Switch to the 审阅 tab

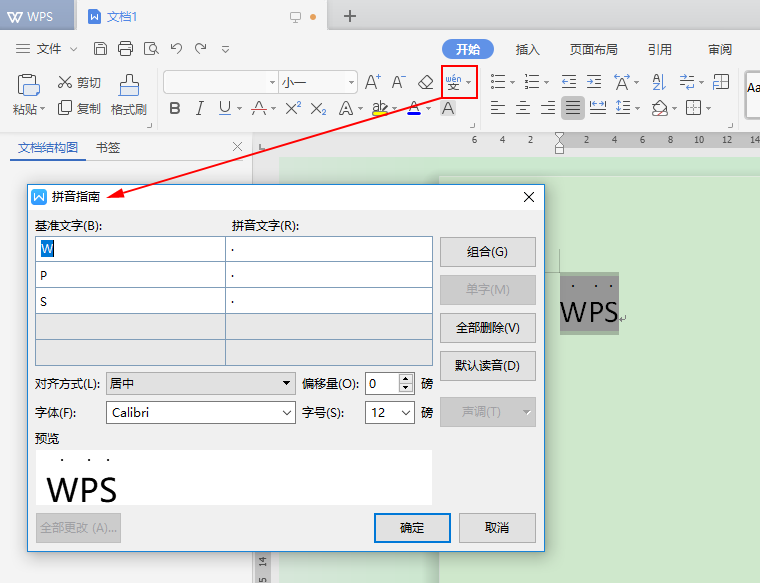point(720,49)
